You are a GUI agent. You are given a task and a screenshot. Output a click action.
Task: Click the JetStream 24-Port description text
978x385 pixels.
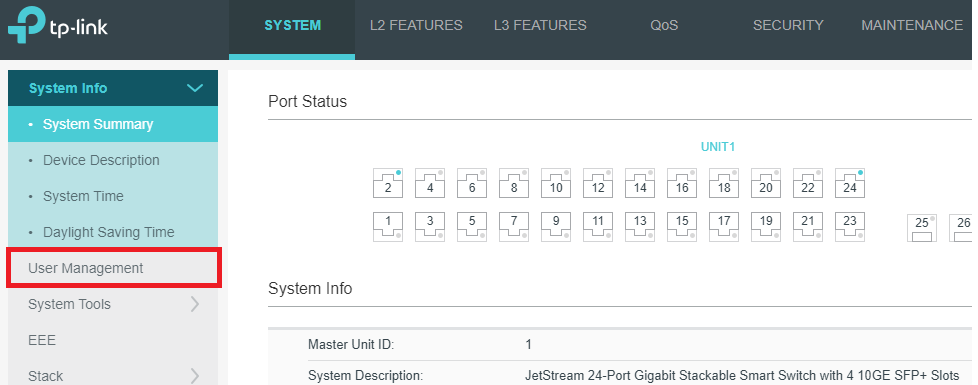742,376
